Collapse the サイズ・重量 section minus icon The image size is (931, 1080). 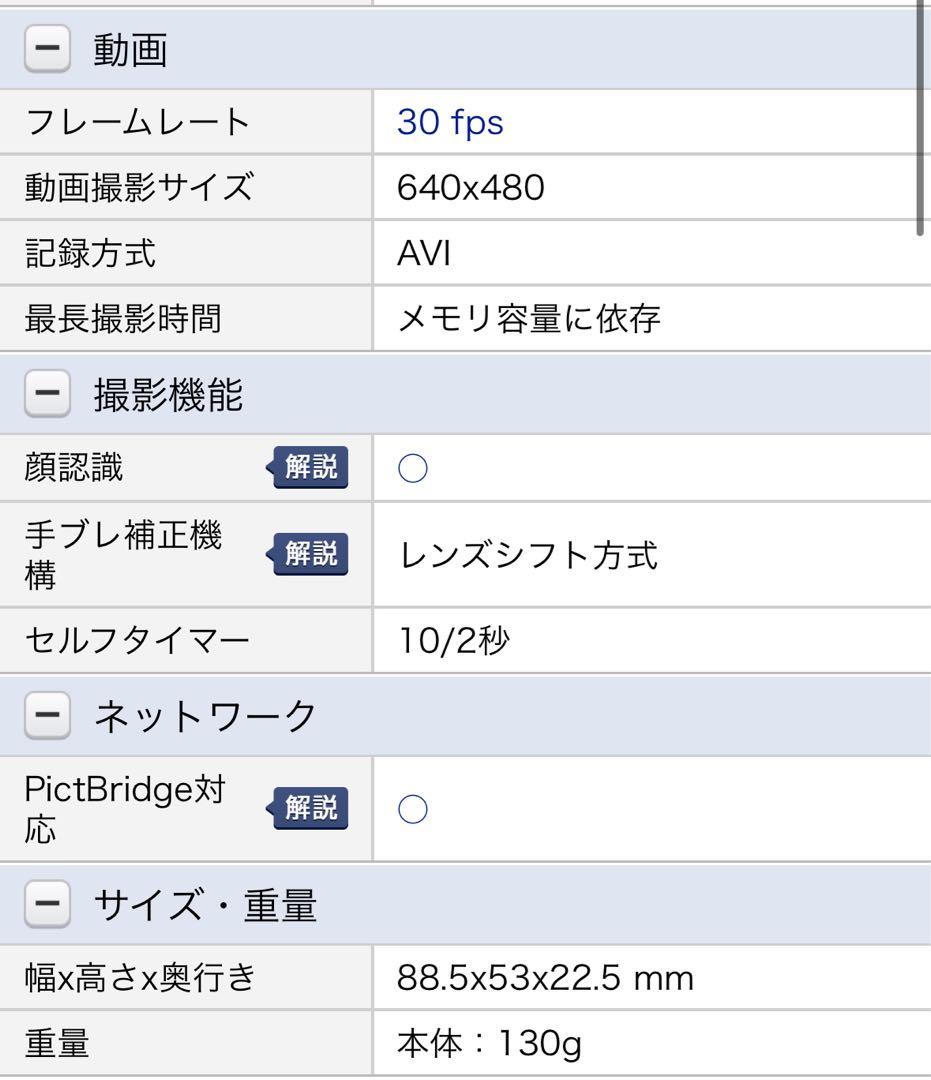pyautogui.click(x=47, y=906)
